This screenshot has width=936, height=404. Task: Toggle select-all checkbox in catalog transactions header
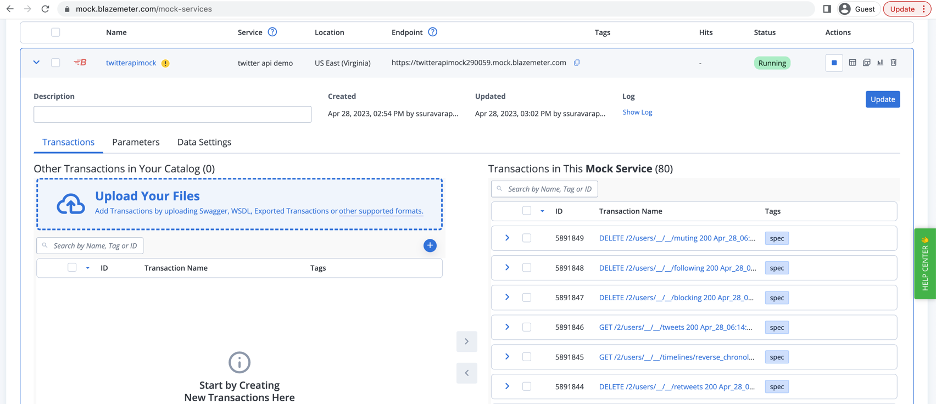72,268
